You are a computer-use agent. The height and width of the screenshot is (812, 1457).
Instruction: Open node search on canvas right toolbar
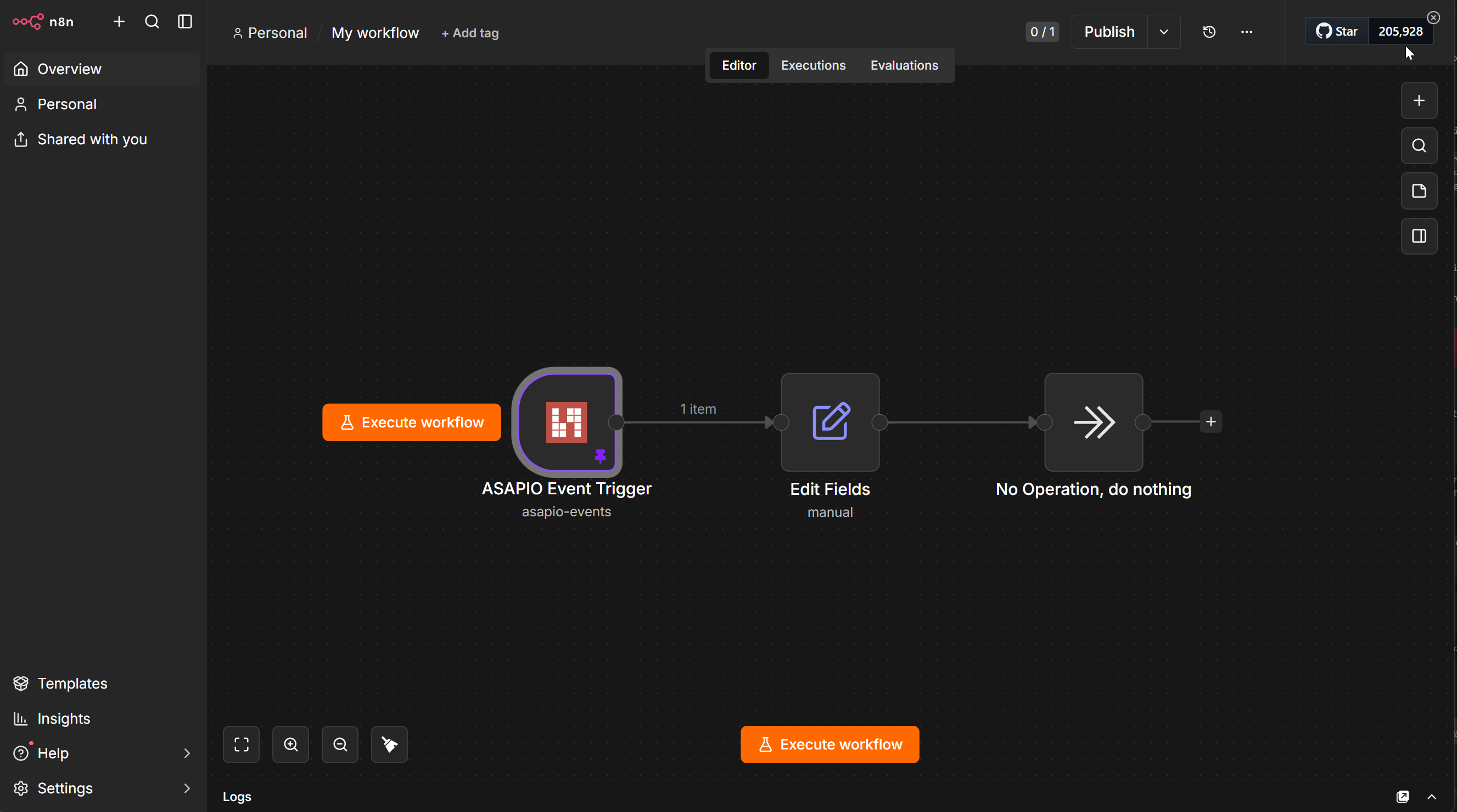point(1419,146)
